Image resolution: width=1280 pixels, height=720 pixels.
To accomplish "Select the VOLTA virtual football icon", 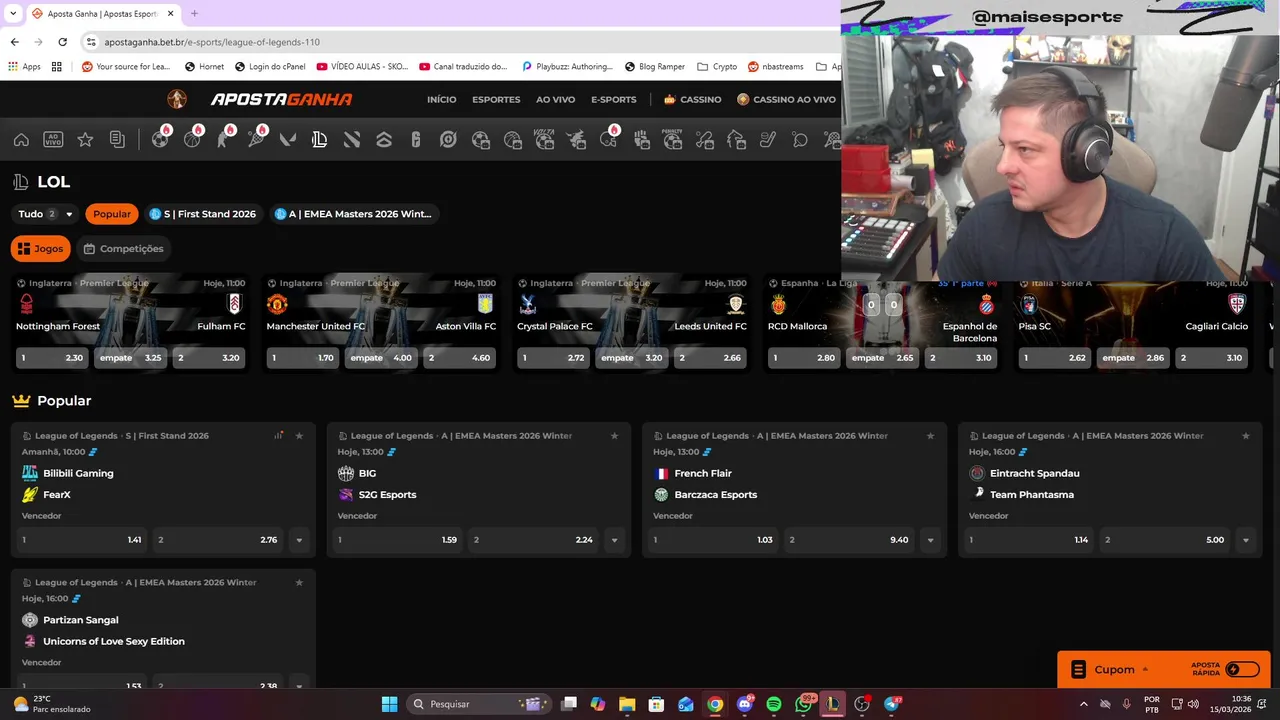I will click(x=544, y=140).
